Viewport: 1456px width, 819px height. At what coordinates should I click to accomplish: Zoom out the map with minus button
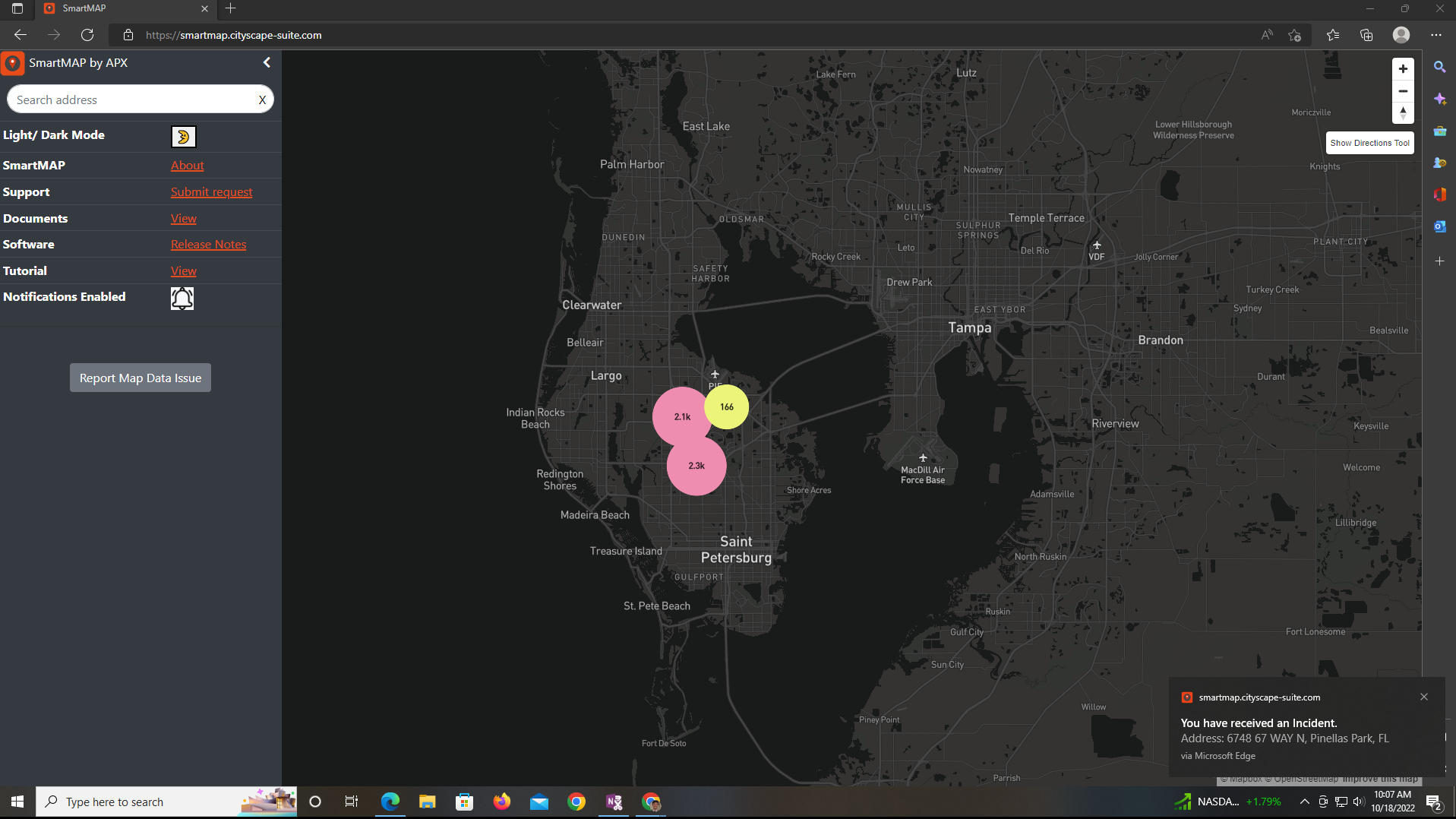tap(1403, 91)
